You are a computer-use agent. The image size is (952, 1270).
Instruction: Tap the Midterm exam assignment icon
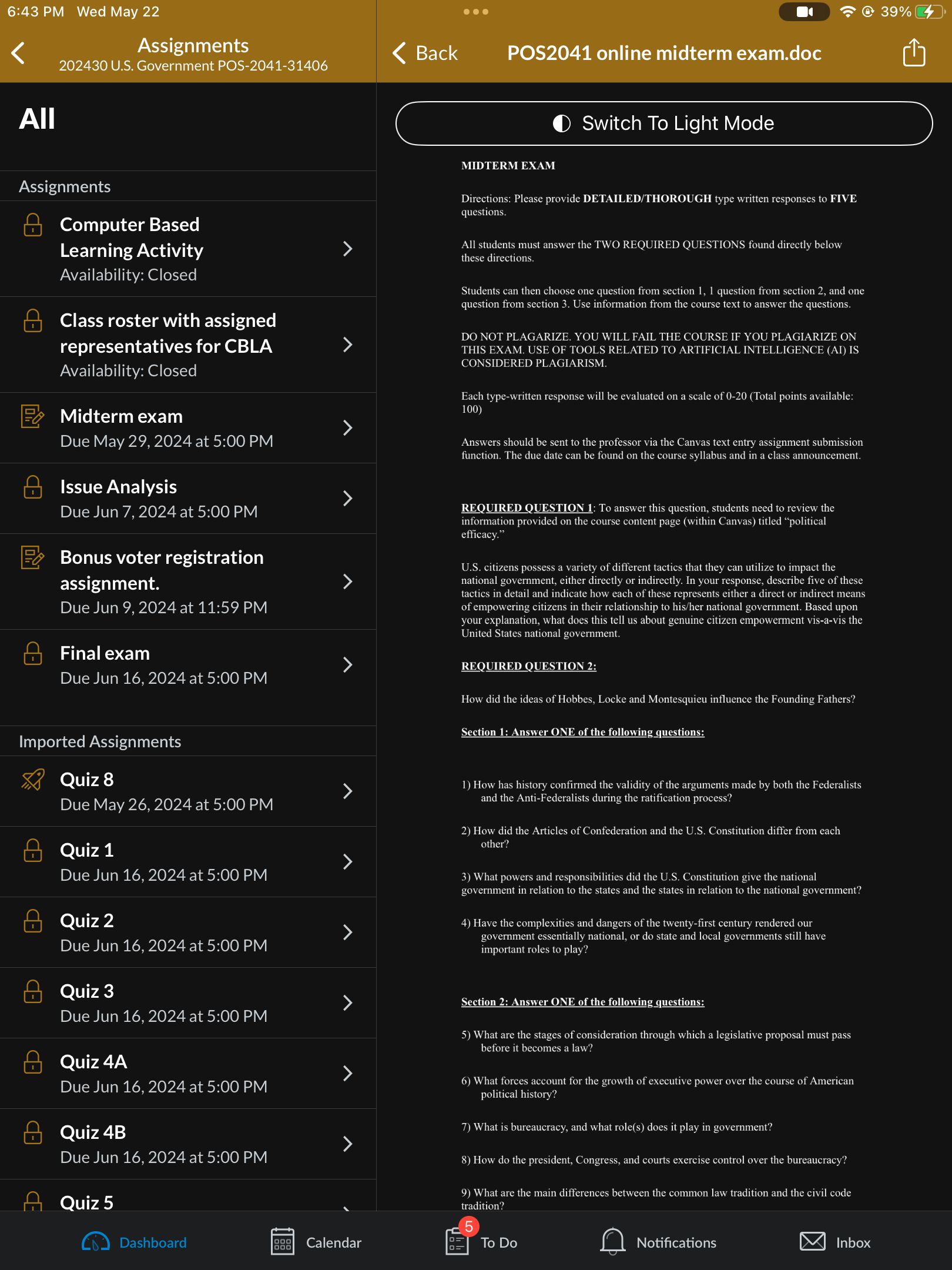pos(33,416)
